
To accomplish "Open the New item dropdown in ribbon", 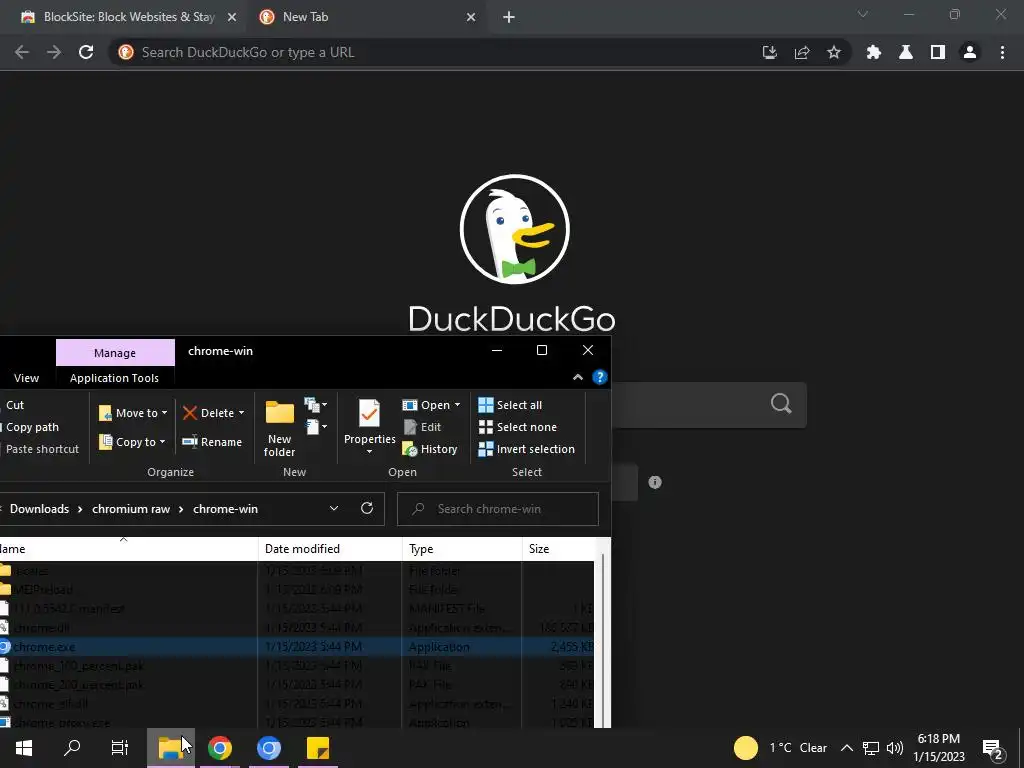I will tap(316, 406).
